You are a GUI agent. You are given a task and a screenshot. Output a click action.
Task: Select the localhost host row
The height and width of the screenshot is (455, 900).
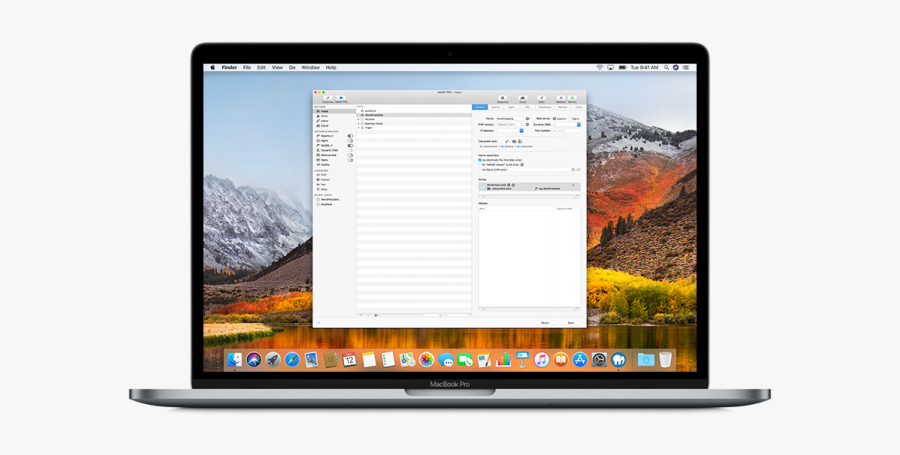point(414,111)
